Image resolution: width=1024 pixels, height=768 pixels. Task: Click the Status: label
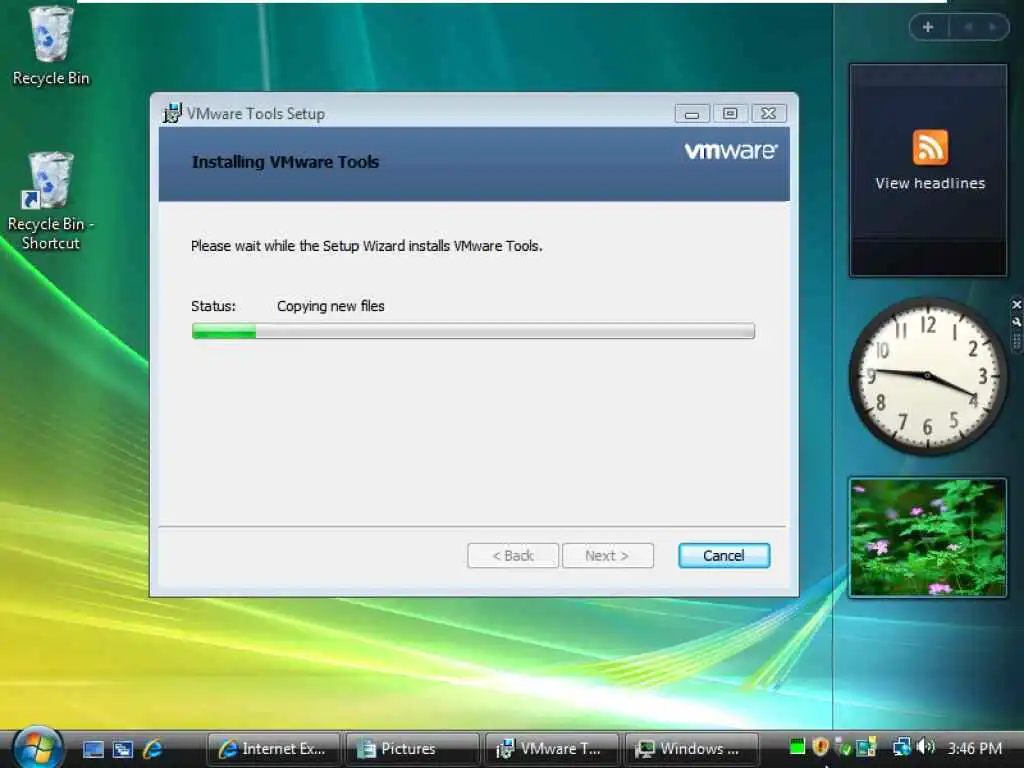(x=213, y=306)
